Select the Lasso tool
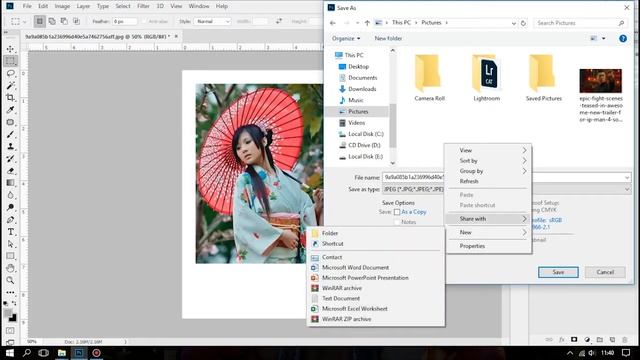 pos(11,73)
